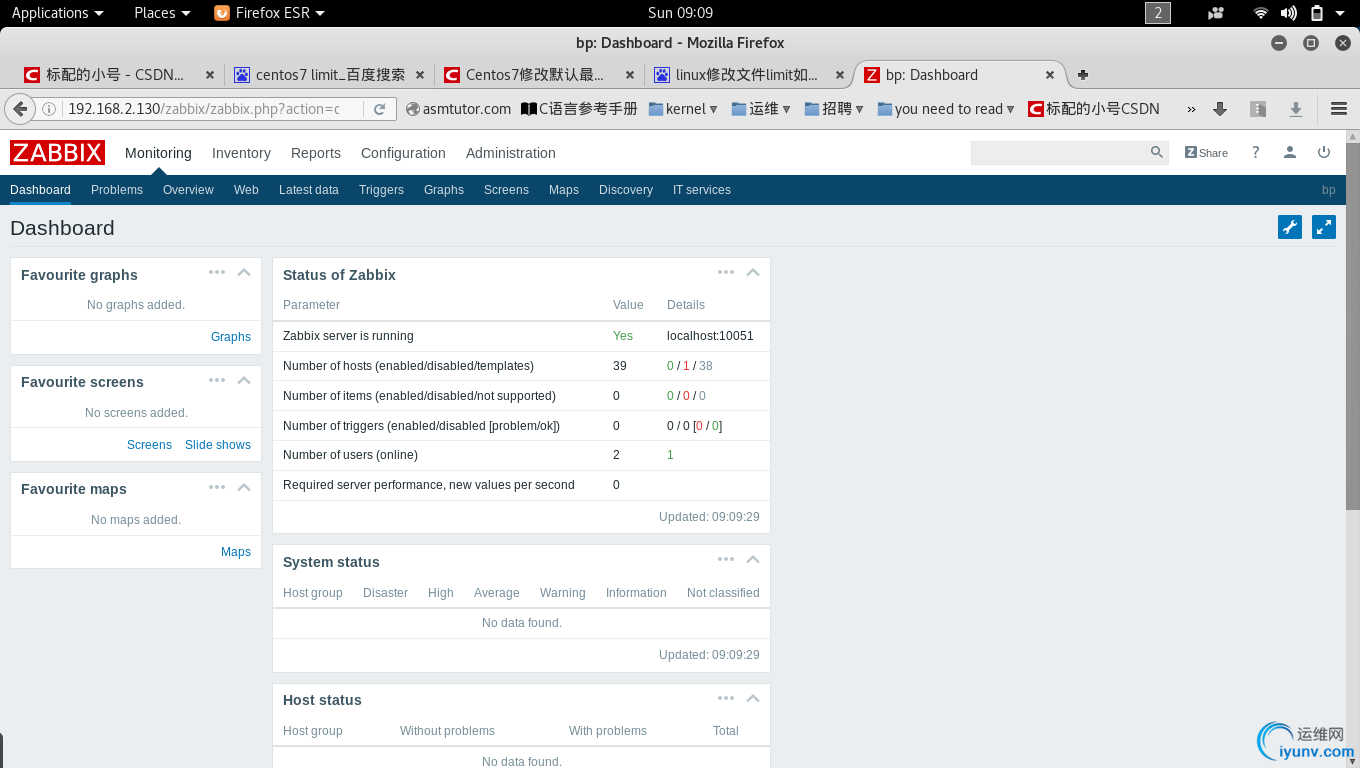Open the Inventory menu

point(241,153)
